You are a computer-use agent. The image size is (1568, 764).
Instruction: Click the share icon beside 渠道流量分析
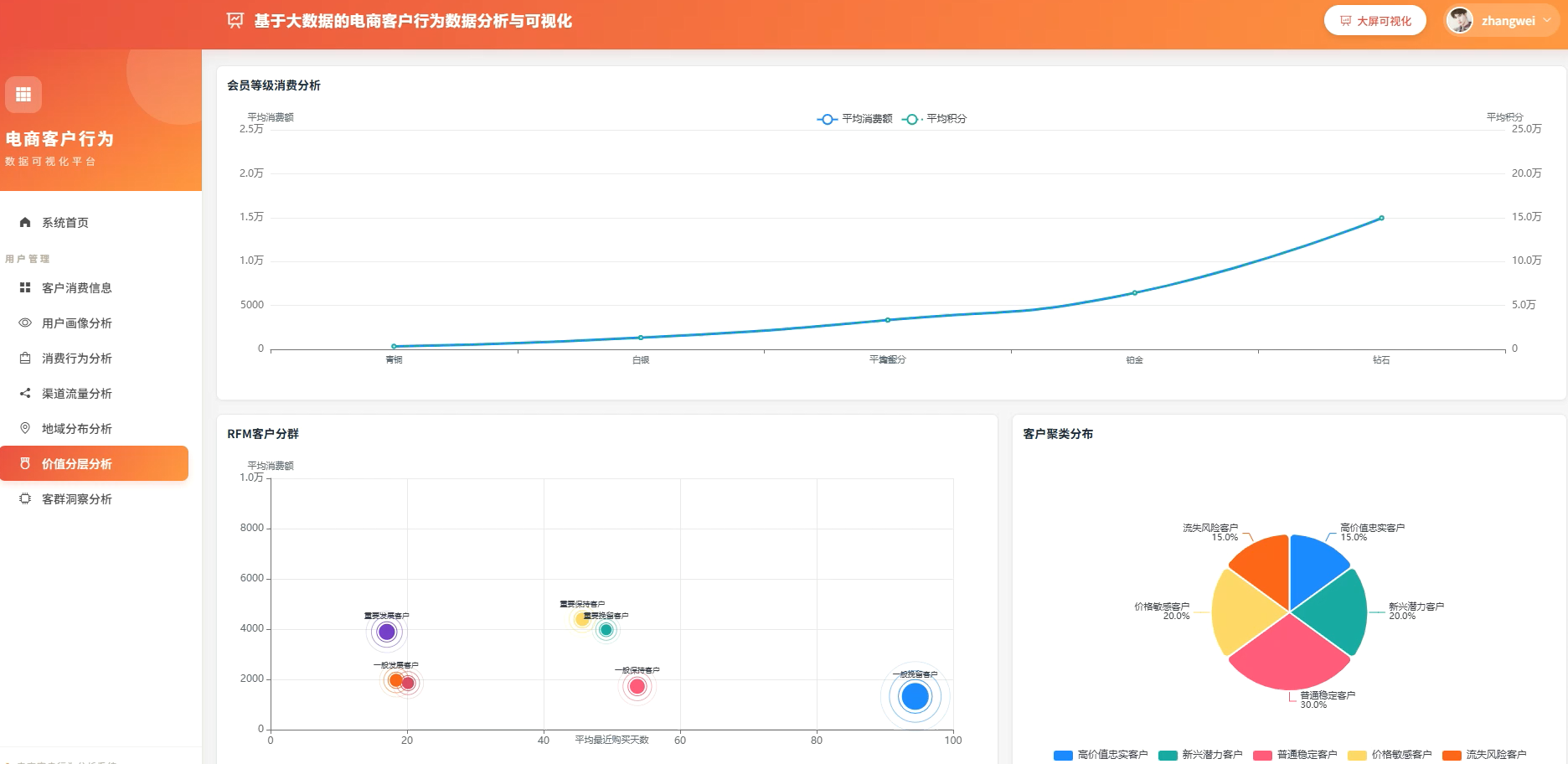(x=25, y=393)
